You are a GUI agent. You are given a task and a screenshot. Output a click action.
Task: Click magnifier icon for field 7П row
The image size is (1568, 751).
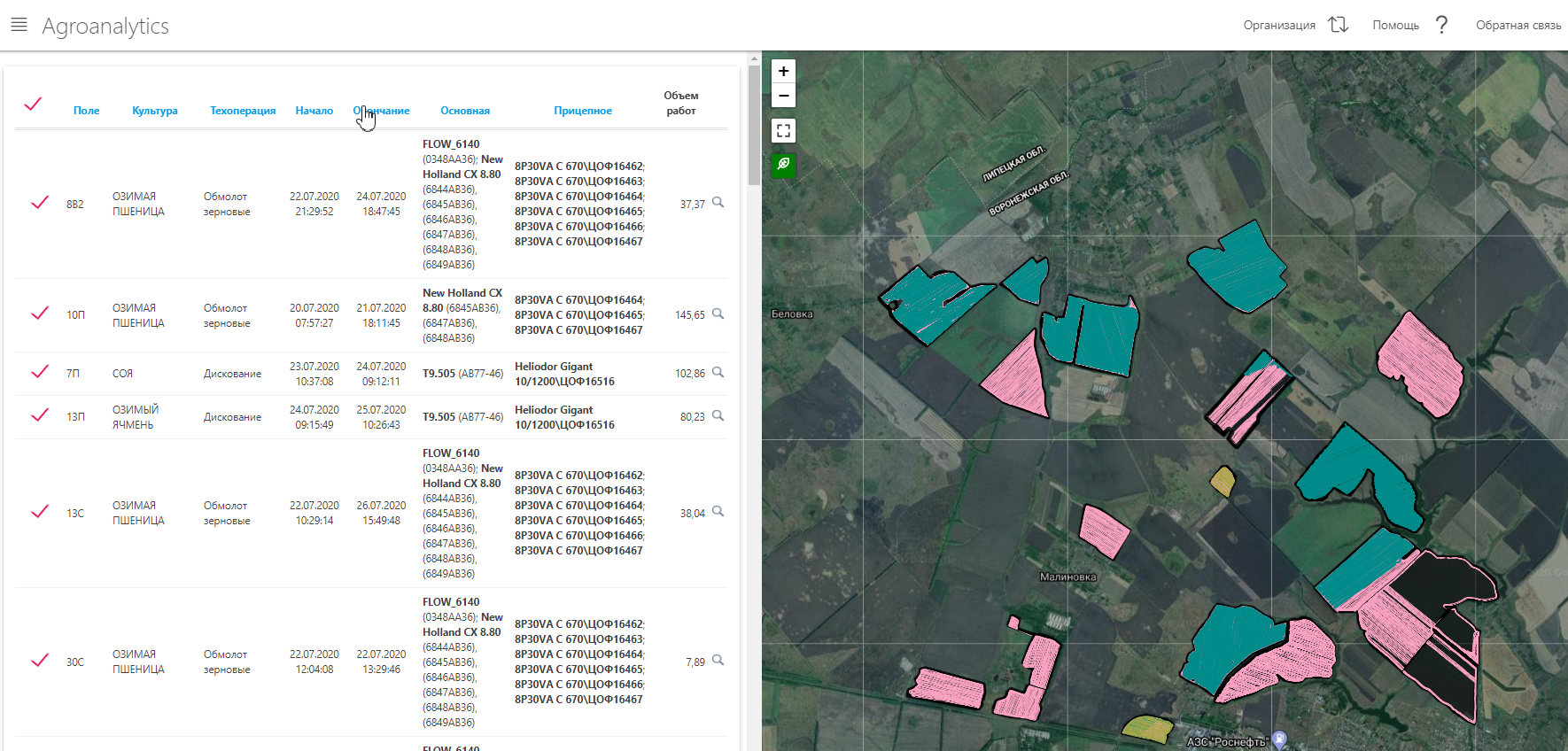coord(718,373)
